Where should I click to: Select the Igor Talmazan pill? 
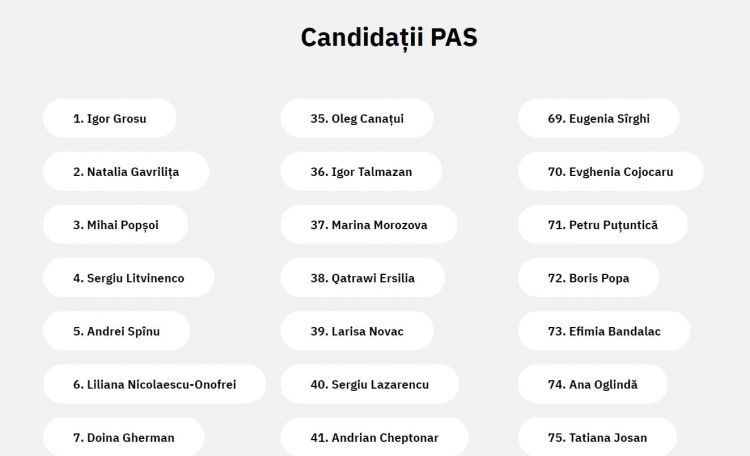pos(361,171)
